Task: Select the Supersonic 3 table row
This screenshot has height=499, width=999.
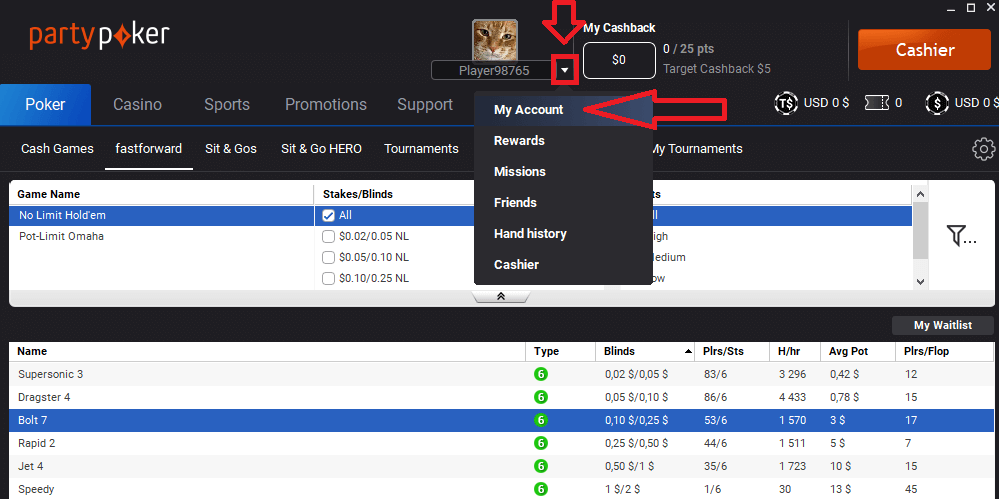Action: click(x=501, y=374)
